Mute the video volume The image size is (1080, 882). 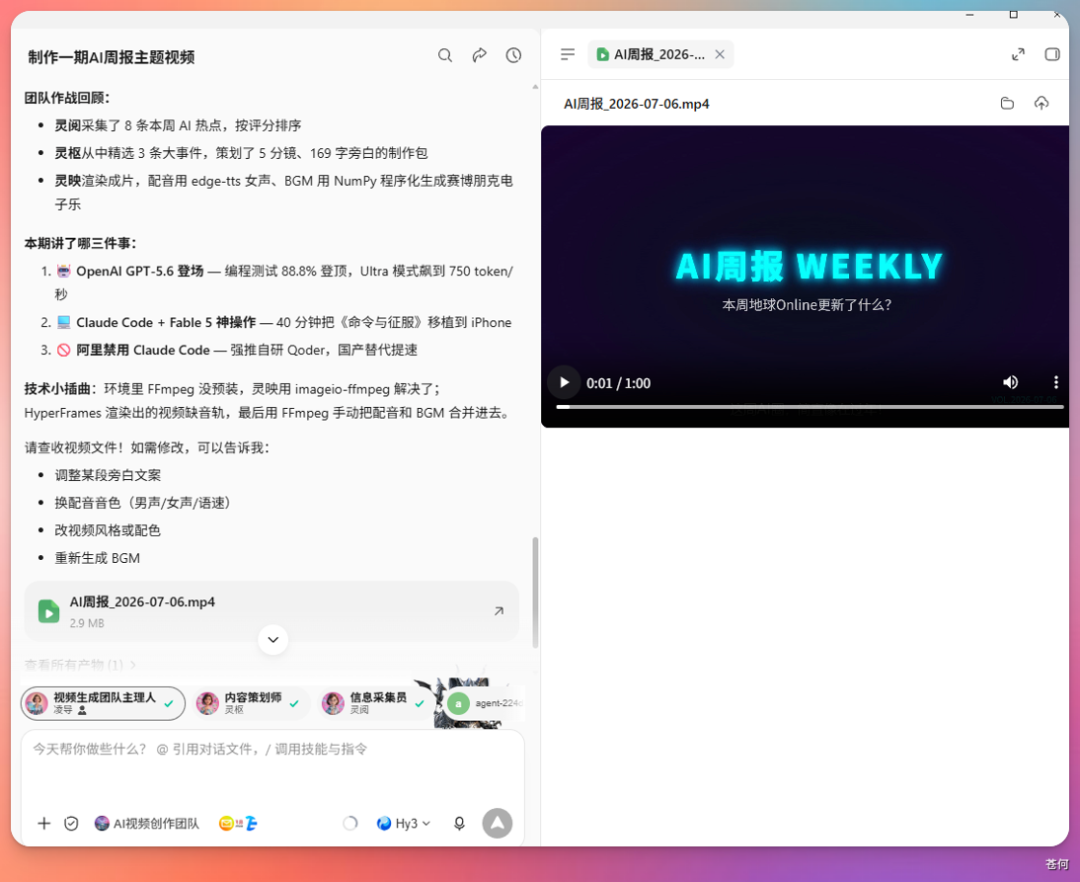point(1010,382)
